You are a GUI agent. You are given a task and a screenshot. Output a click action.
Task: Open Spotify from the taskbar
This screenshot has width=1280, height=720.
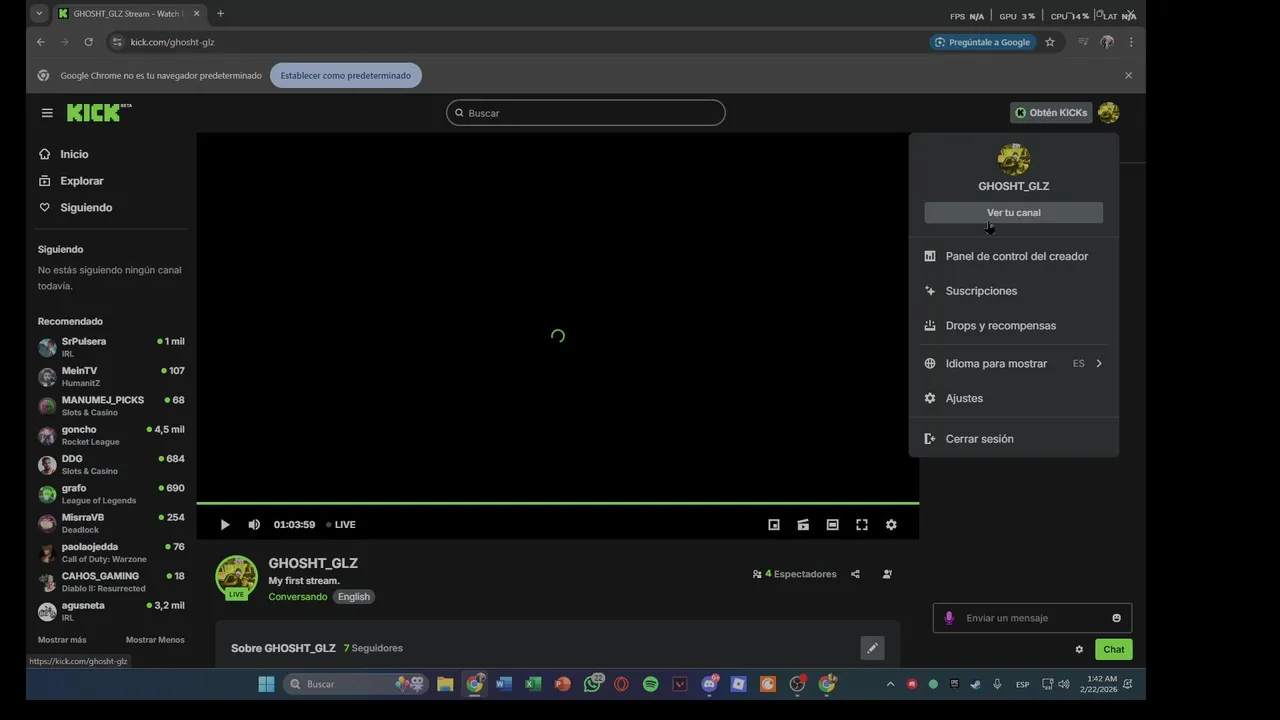pos(651,684)
